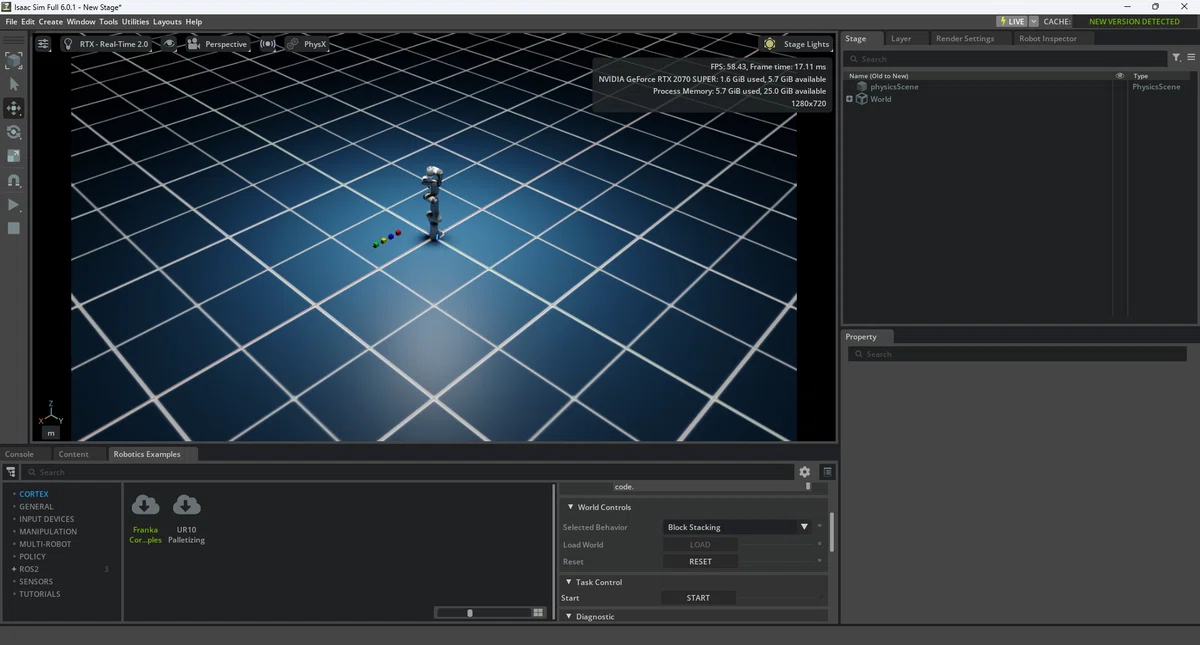Open the File menu
This screenshot has width=1200, height=645.
11,22
